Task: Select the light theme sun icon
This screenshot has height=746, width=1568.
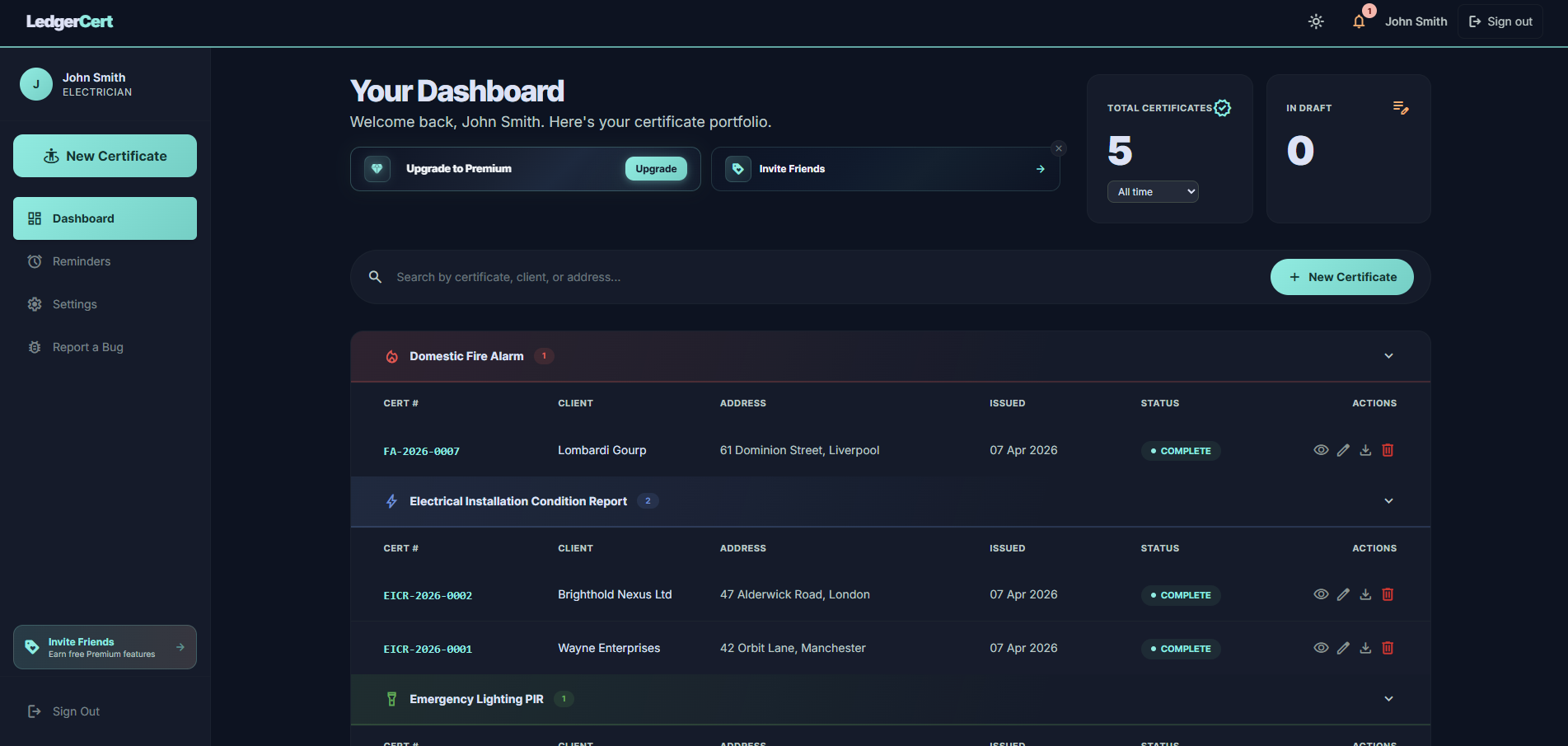Action: [1316, 21]
